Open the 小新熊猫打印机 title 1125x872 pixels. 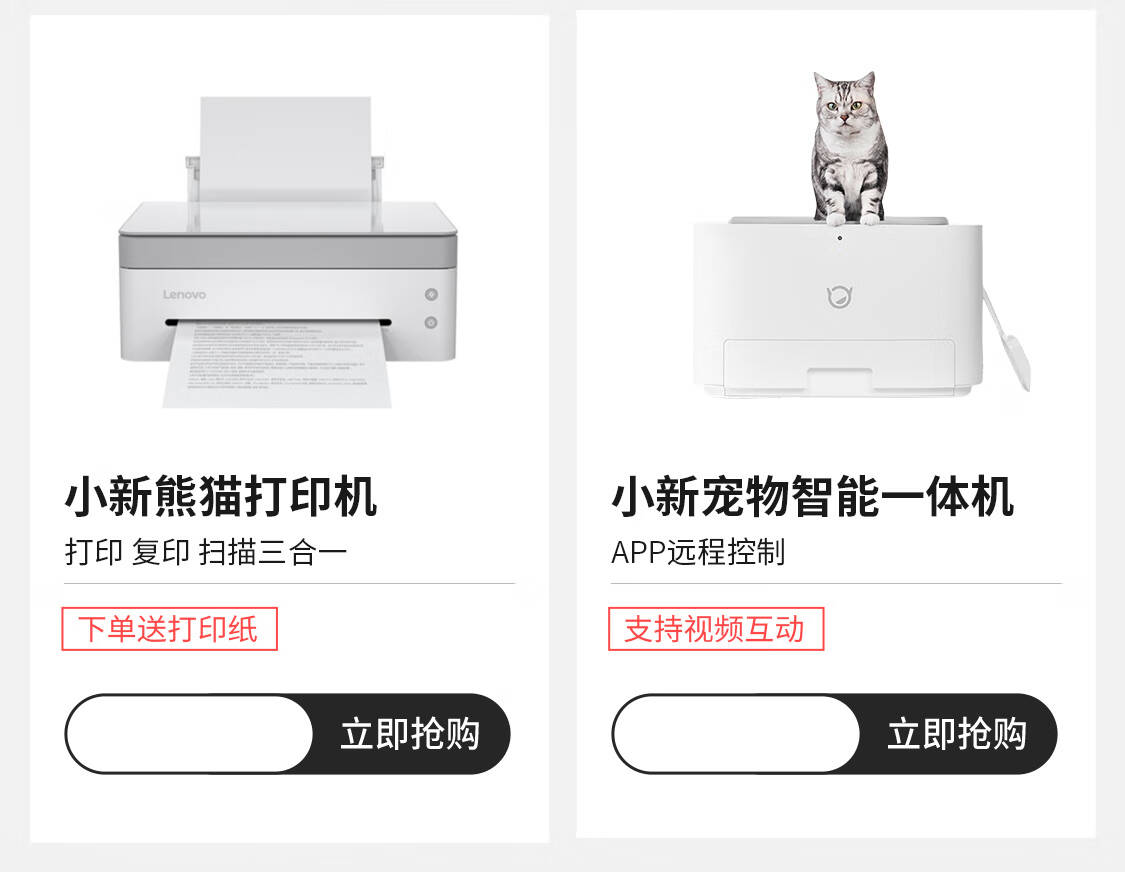pyautogui.click(x=221, y=496)
